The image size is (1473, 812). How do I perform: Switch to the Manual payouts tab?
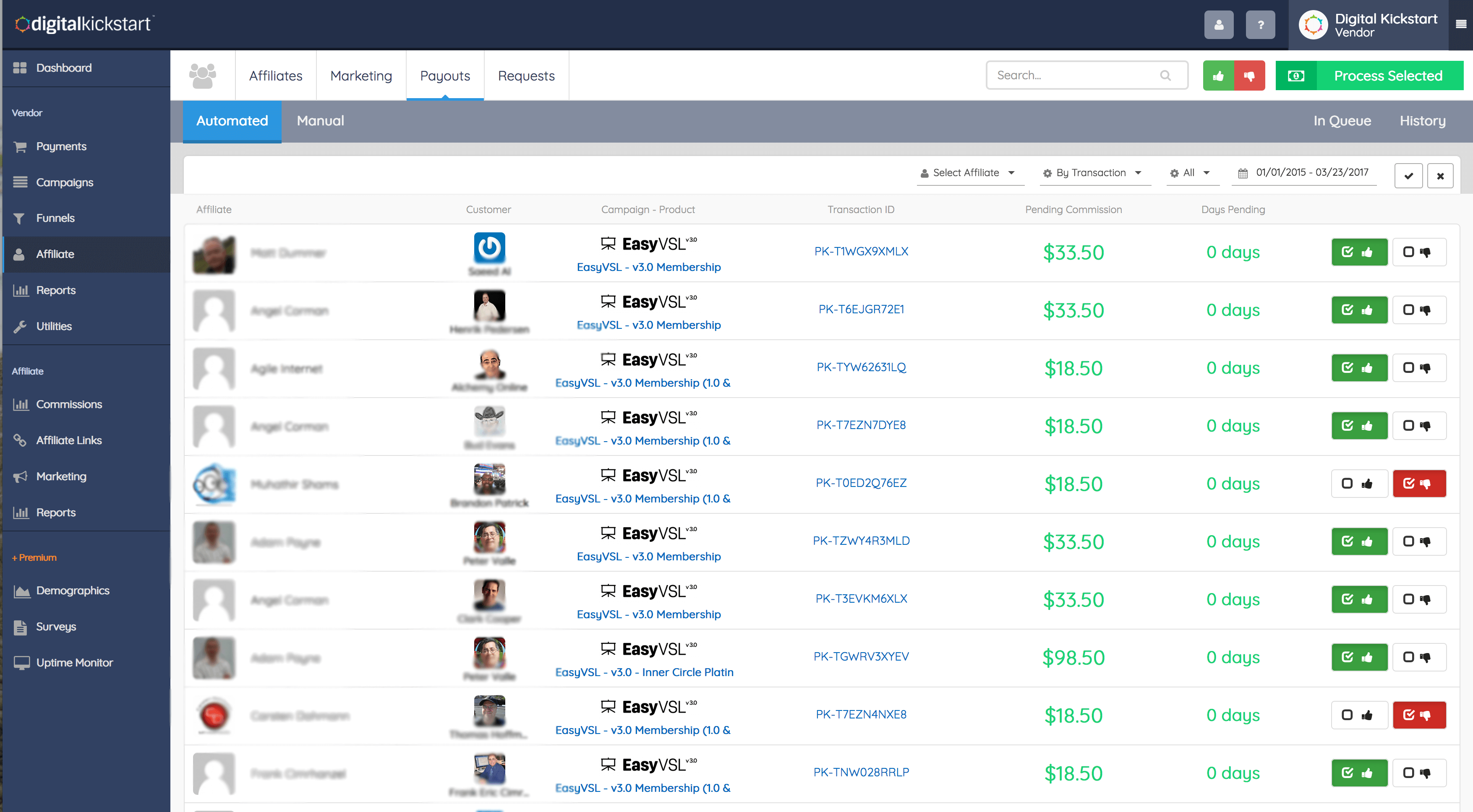pyautogui.click(x=320, y=121)
